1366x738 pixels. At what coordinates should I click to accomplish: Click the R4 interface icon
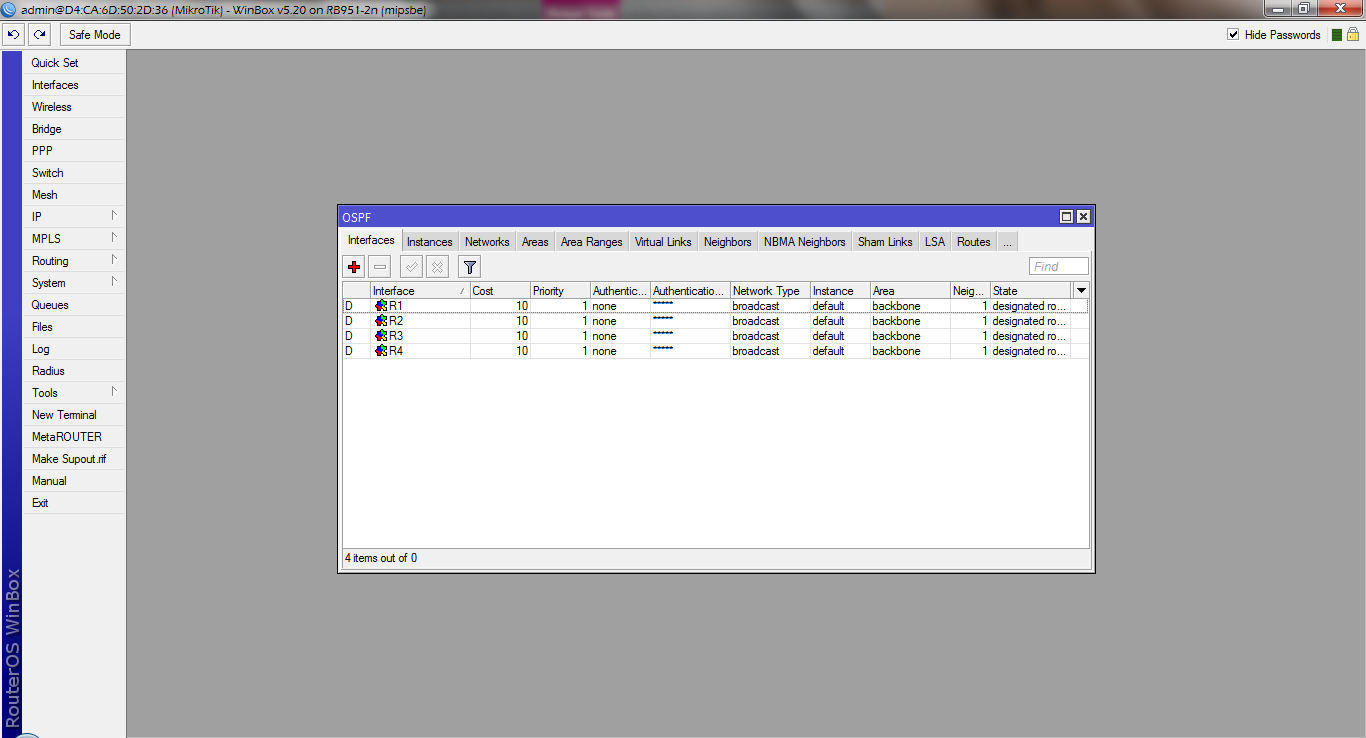[x=381, y=351]
